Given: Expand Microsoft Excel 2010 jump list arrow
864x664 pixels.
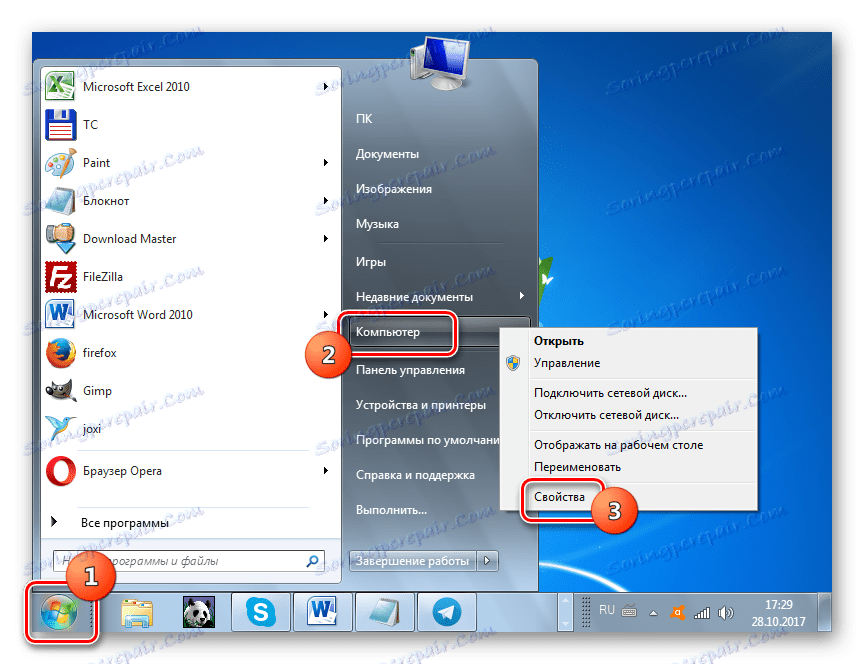Looking at the screenshot, I should point(326,87).
